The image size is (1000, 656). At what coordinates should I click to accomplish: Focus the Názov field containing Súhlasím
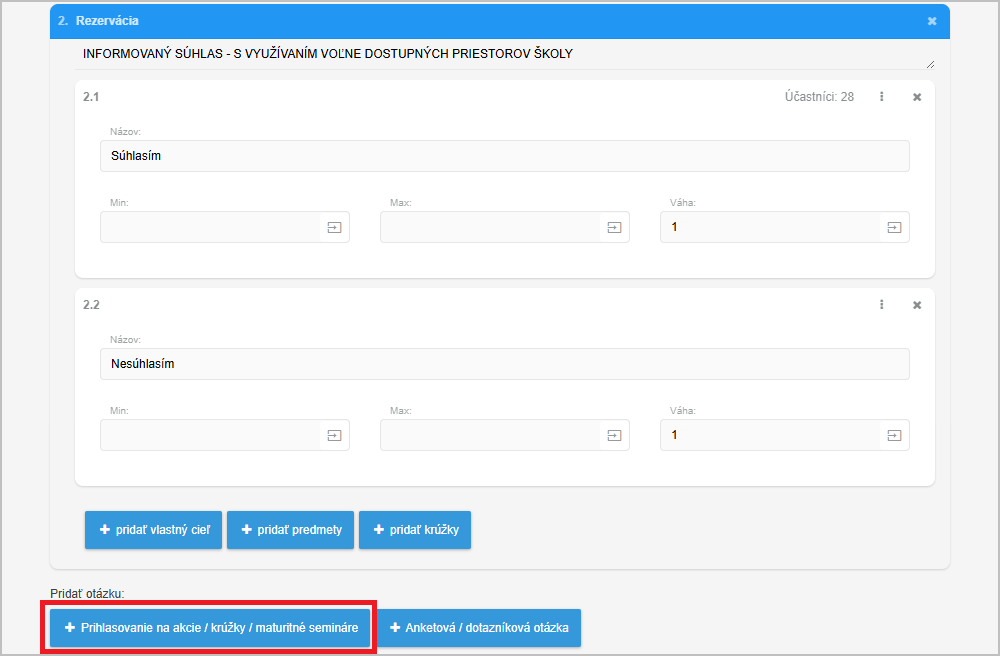coord(504,156)
